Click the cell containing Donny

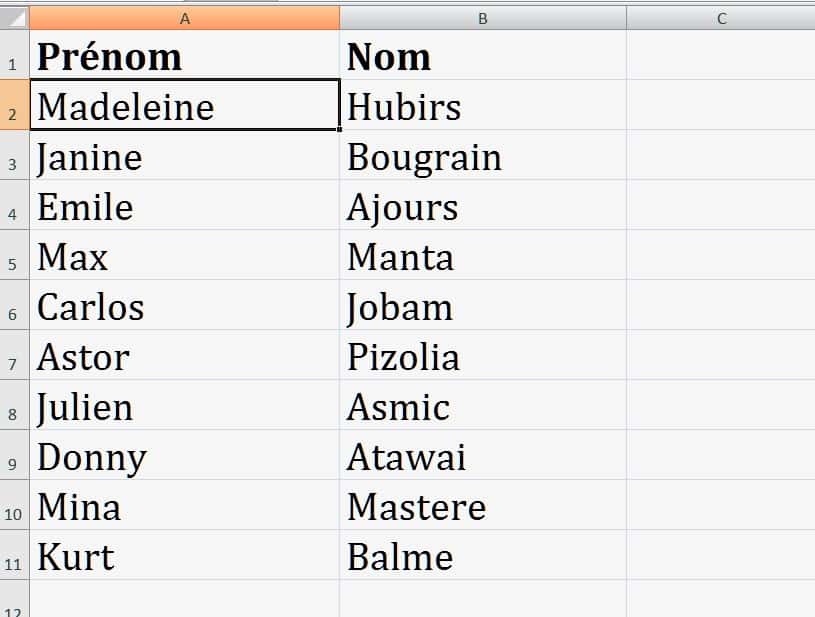(x=185, y=457)
